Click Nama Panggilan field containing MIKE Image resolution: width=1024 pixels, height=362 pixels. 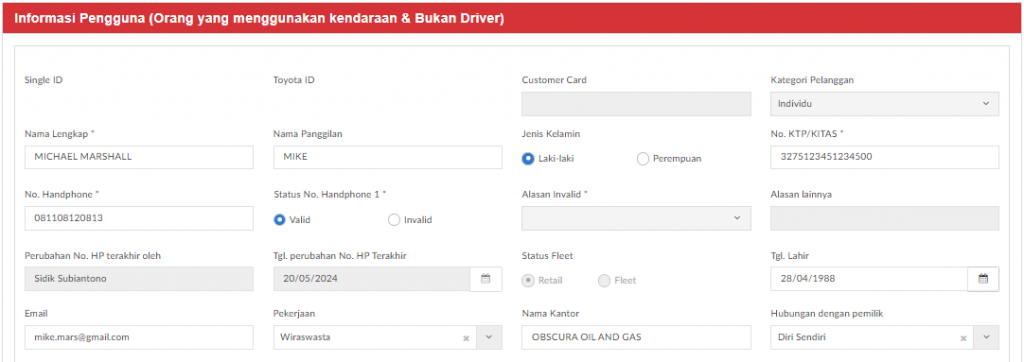pyautogui.click(x=388, y=157)
